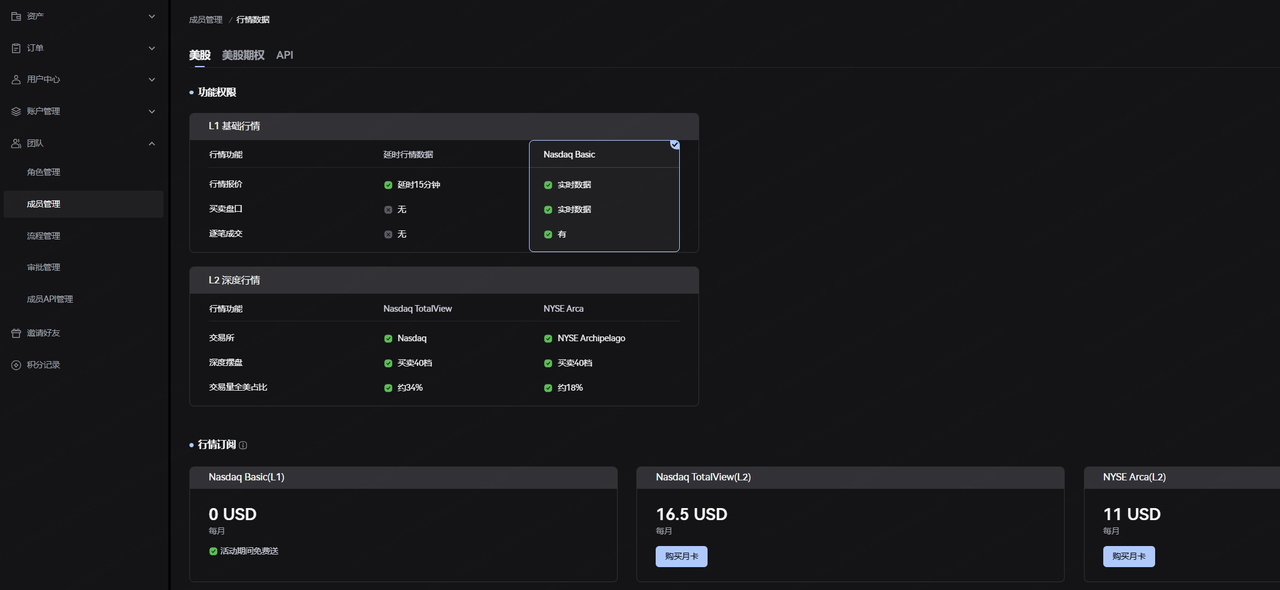
Task: Select the Nasdaq Basic column card
Action: coord(604,196)
